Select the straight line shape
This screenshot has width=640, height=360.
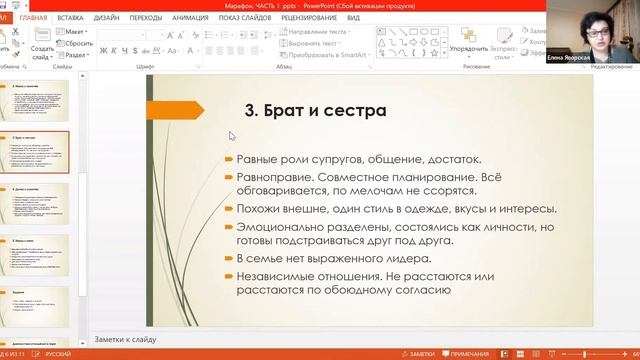click(x=392, y=31)
